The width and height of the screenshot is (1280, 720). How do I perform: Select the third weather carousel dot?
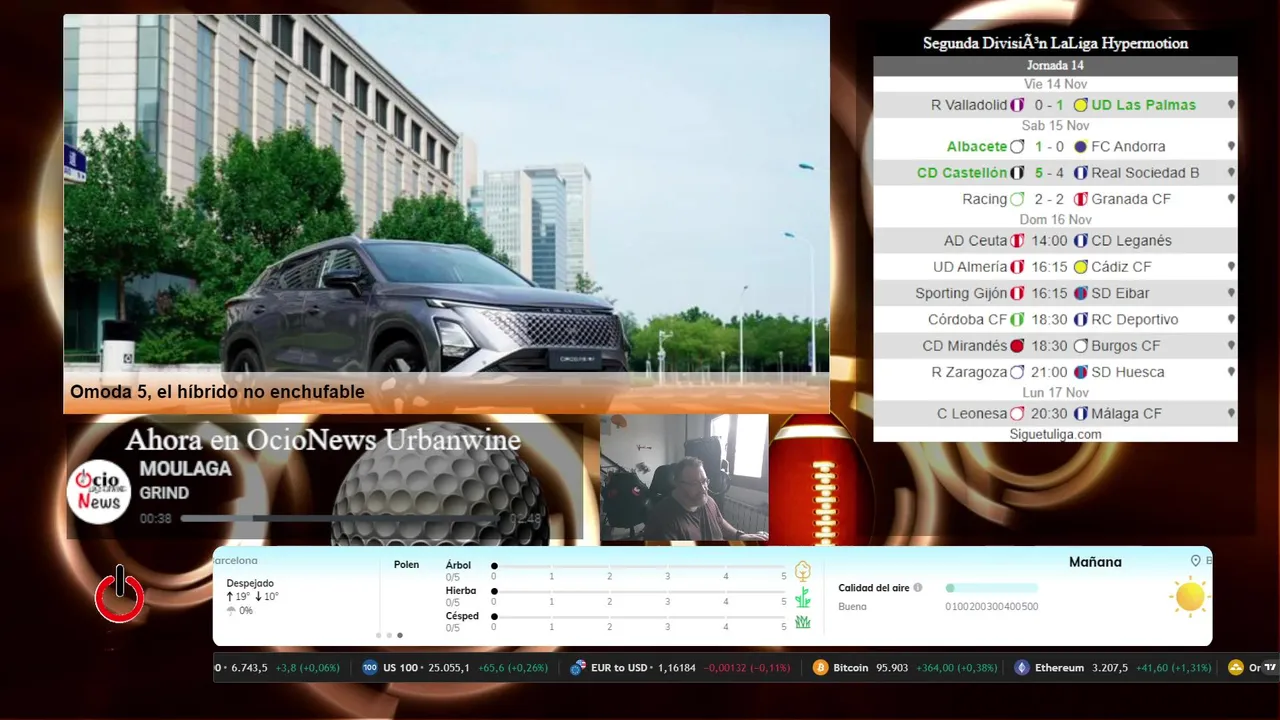(x=400, y=635)
